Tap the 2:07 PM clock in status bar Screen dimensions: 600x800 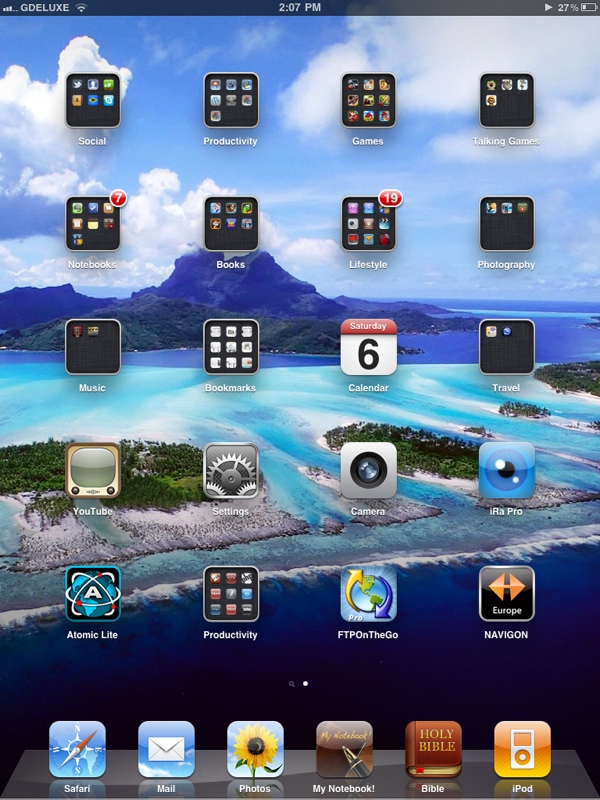click(299, 7)
